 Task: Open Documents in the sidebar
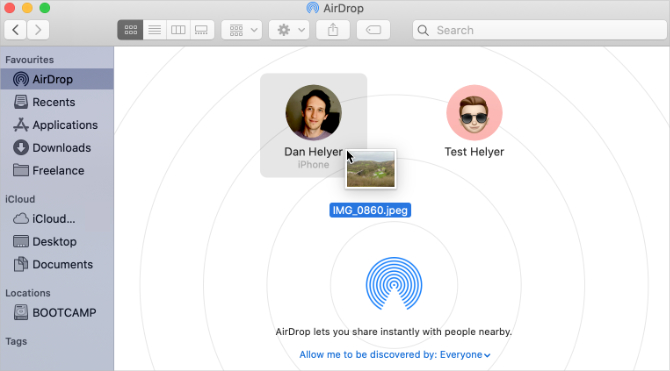(57, 265)
